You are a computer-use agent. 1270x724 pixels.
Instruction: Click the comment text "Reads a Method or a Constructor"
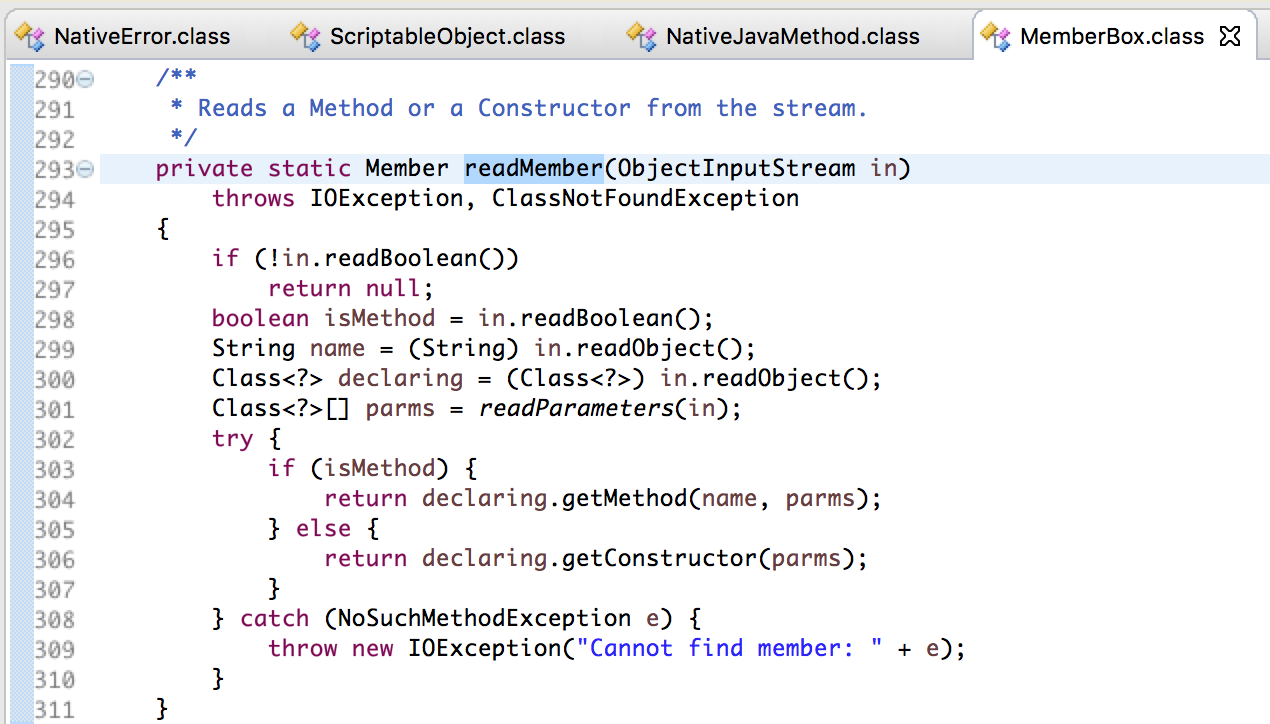[414, 108]
